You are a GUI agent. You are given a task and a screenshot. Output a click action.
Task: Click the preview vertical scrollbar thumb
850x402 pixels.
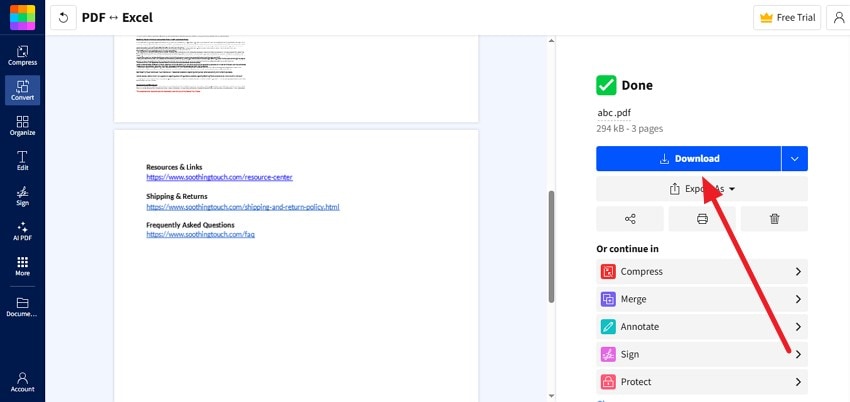coord(551,247)
